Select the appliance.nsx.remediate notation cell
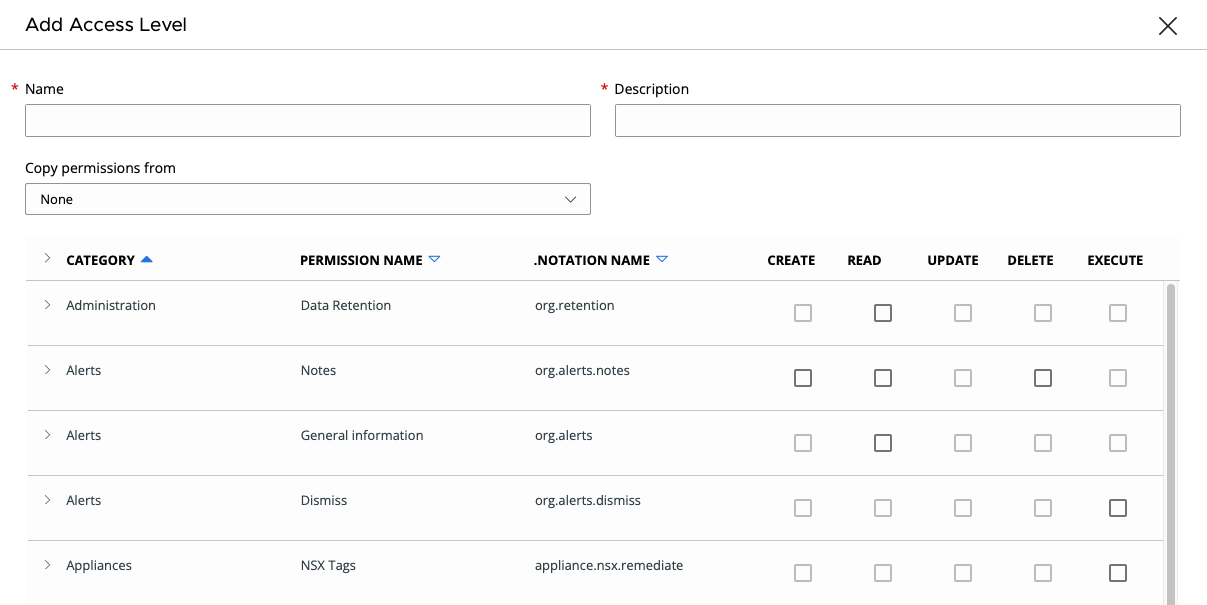This screenshot has width=1207, height=605. point(608,565)
